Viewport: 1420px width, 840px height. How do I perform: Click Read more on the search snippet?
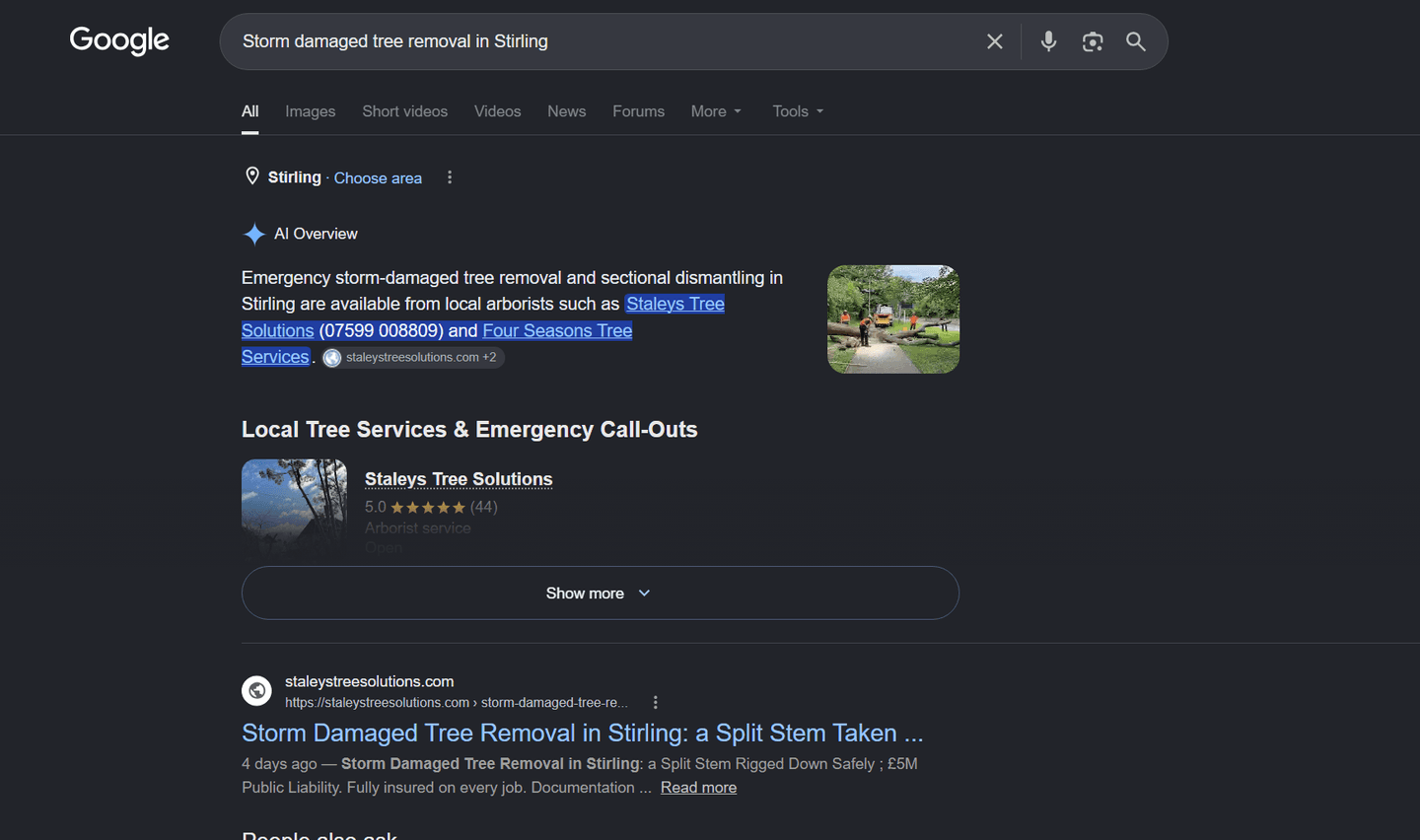698,787
